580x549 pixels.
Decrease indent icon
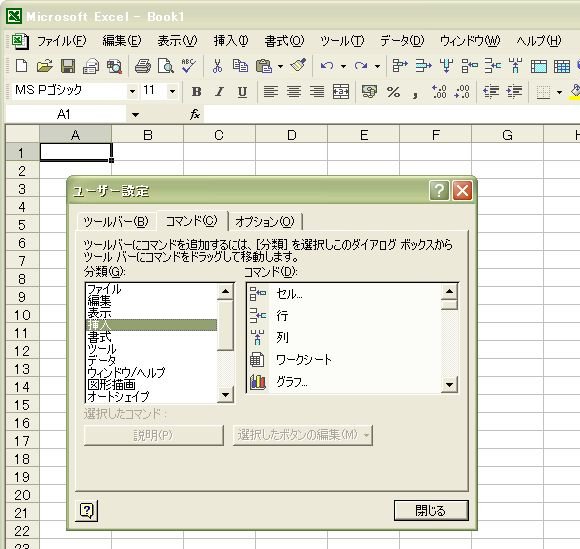[491, 91]
